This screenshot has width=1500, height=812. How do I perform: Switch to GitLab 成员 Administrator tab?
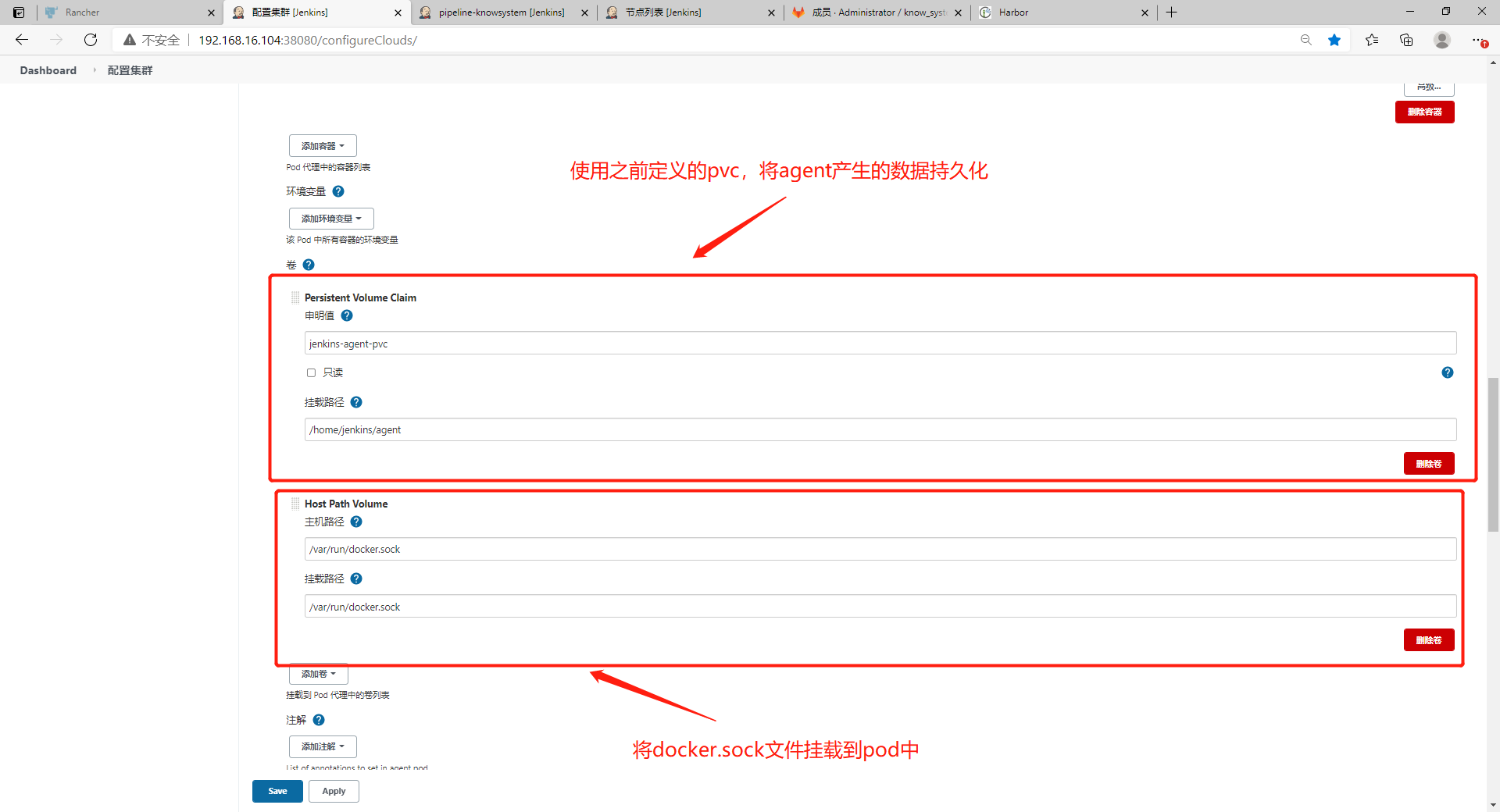tap(878, 12)
